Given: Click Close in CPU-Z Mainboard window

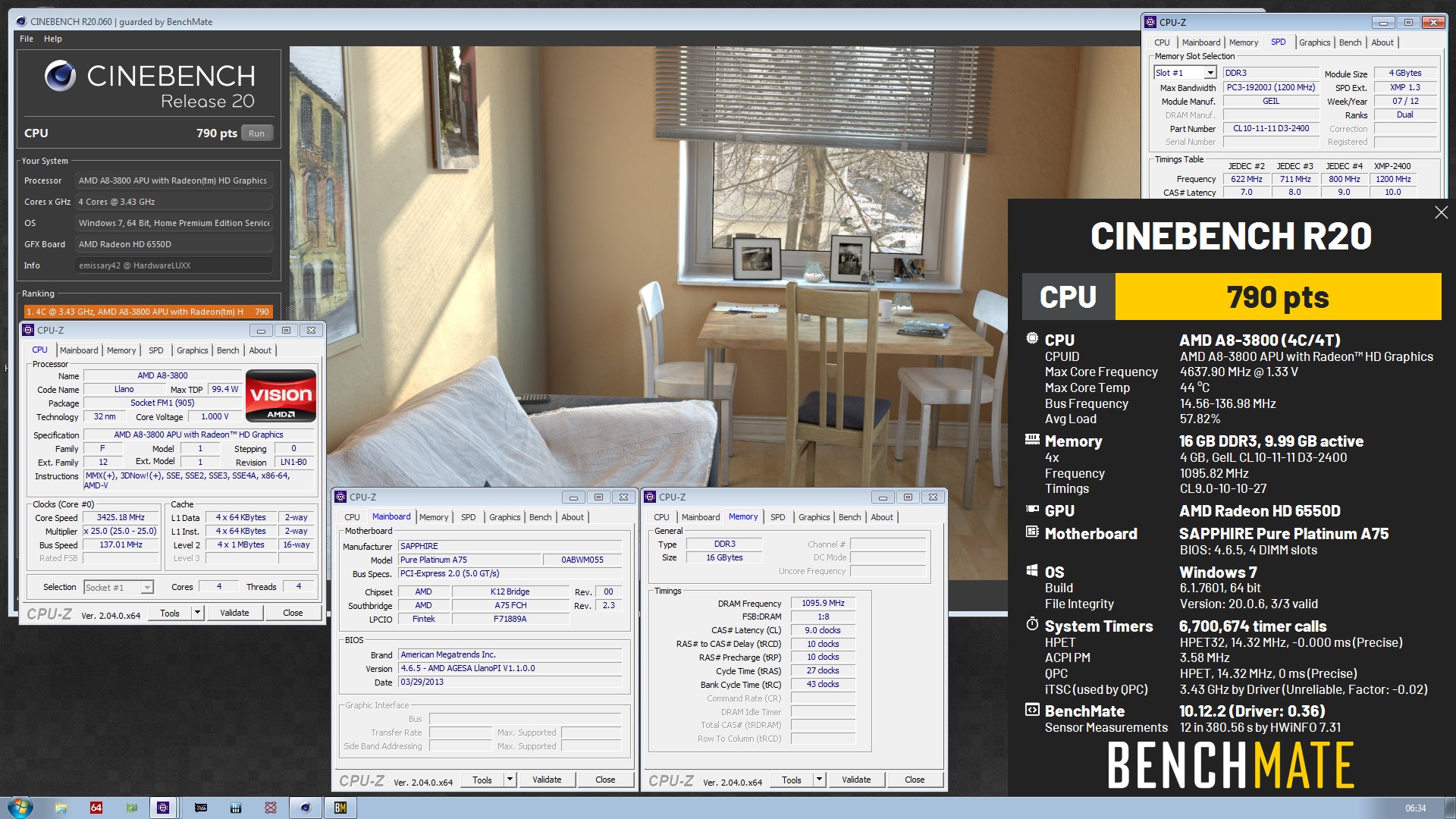Looking at the screenshot, I should (605, 780).
